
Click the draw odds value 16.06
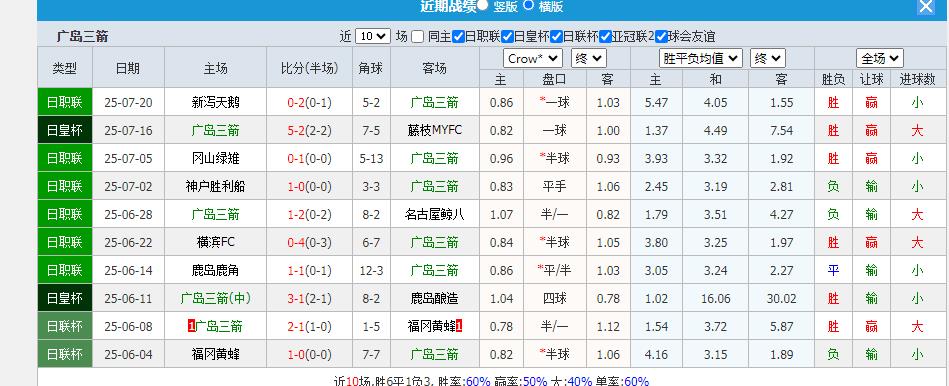coord(716,298)
